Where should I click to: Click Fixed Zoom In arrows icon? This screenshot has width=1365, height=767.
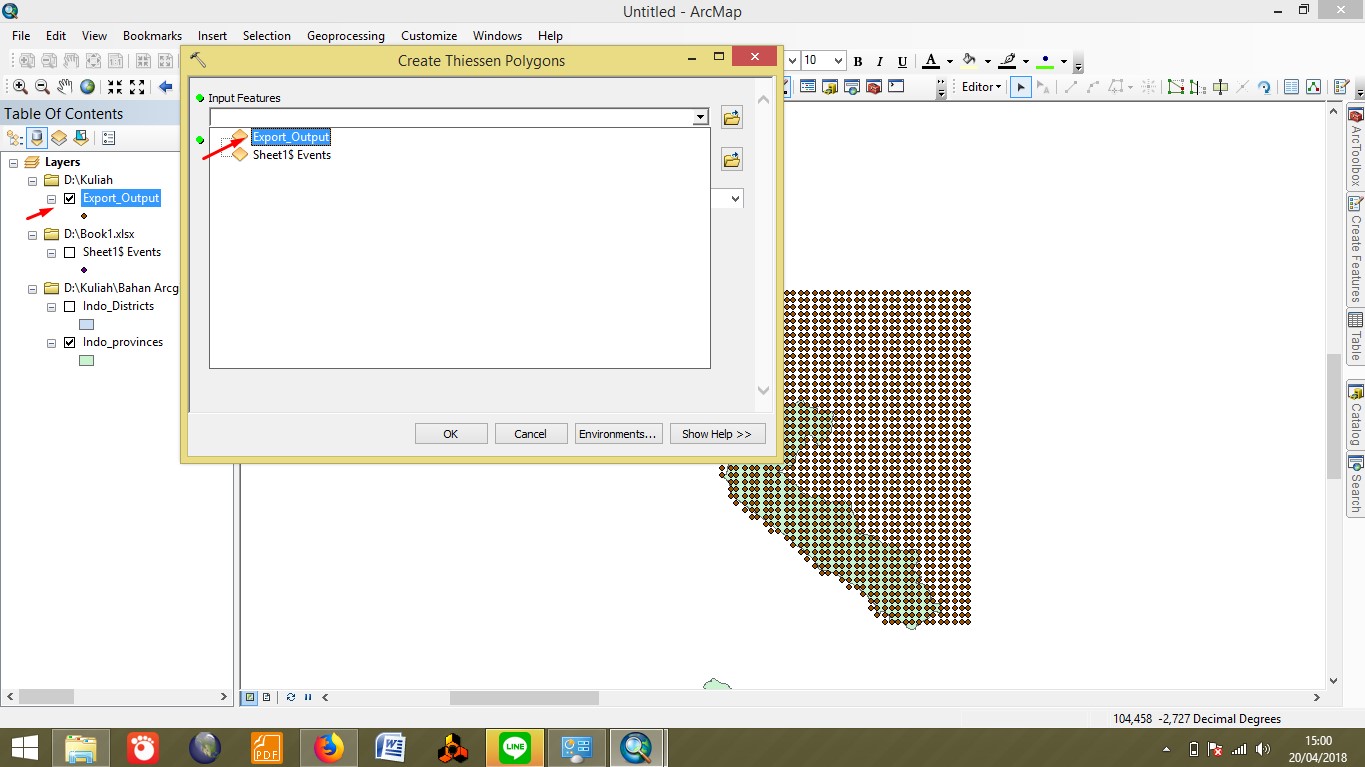(115, 87)
